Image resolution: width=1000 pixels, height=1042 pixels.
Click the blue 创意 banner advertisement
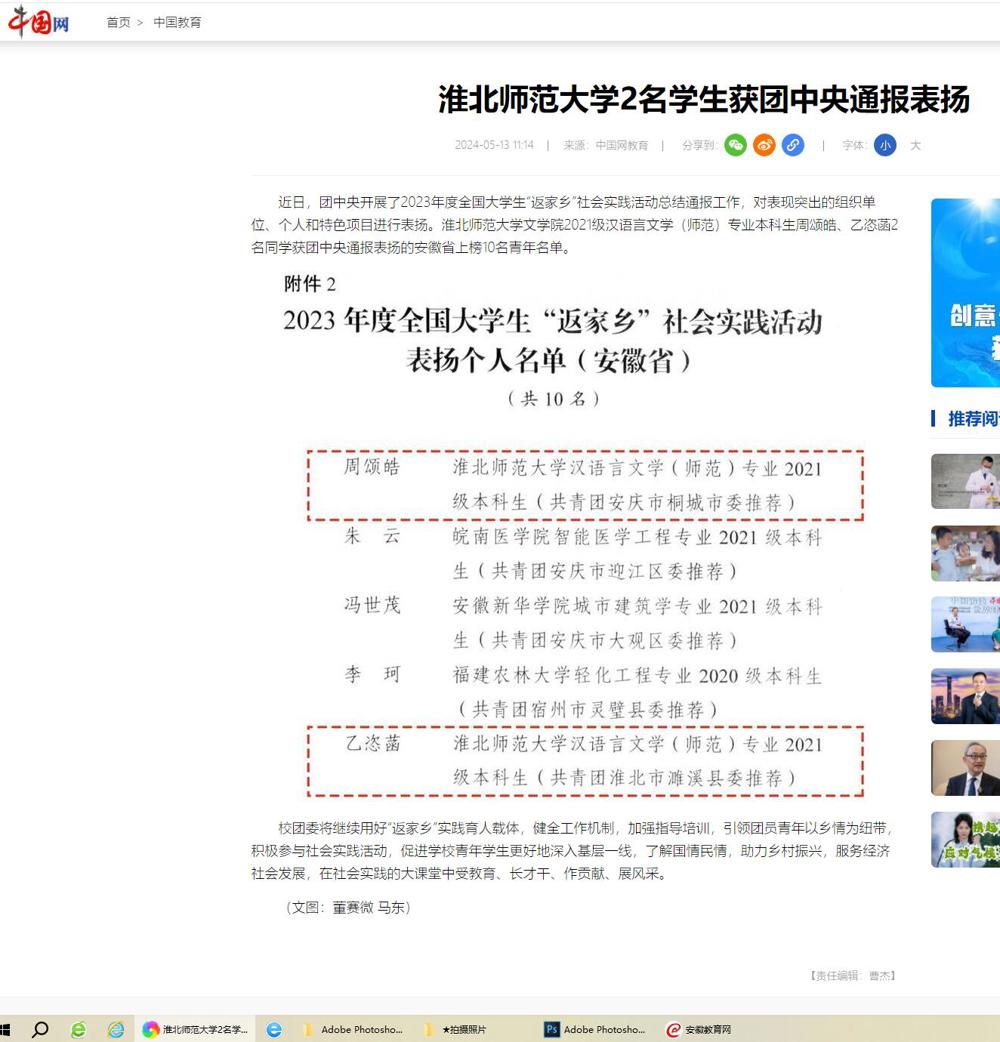click(x=965, y=292)
